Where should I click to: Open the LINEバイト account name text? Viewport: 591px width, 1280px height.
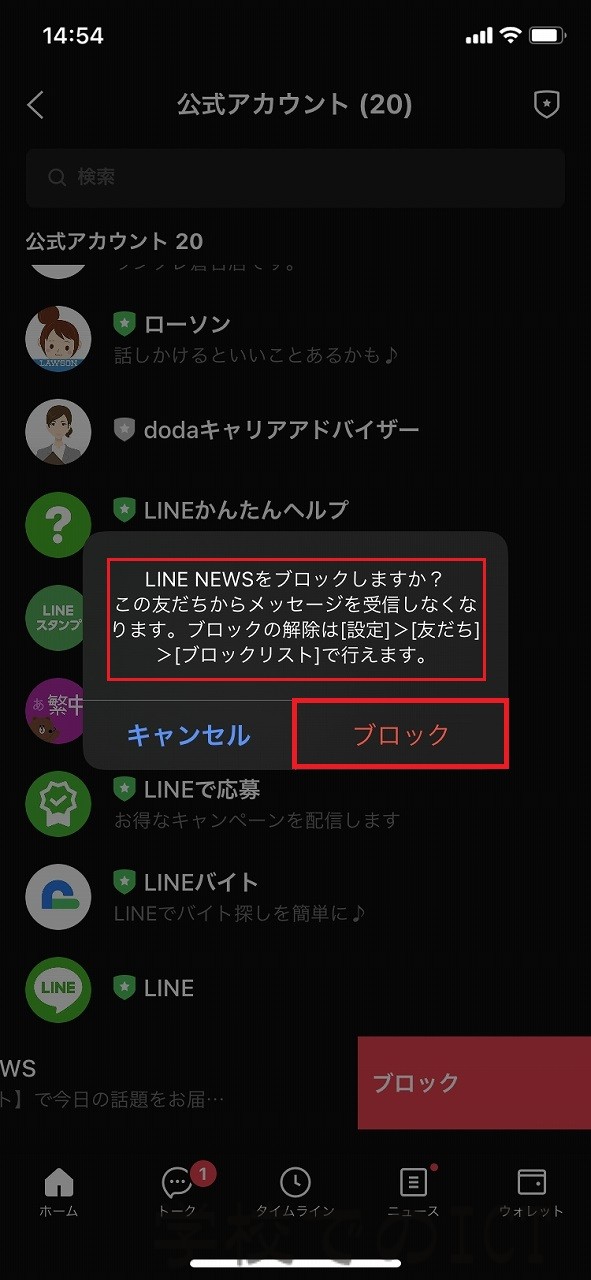(201, 882)
